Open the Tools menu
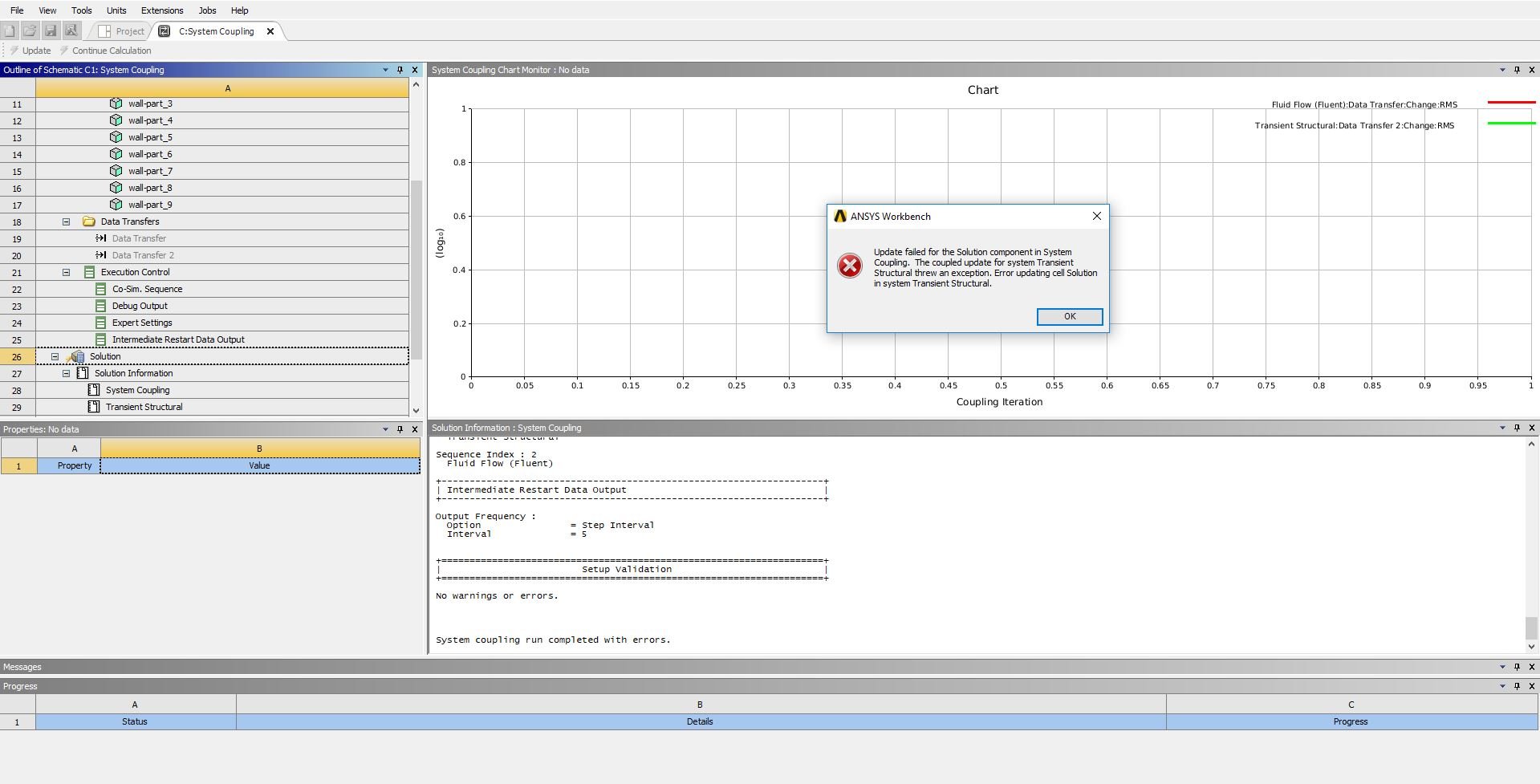1540x784 pixels. pyautogui.click(x=82, y=10)
